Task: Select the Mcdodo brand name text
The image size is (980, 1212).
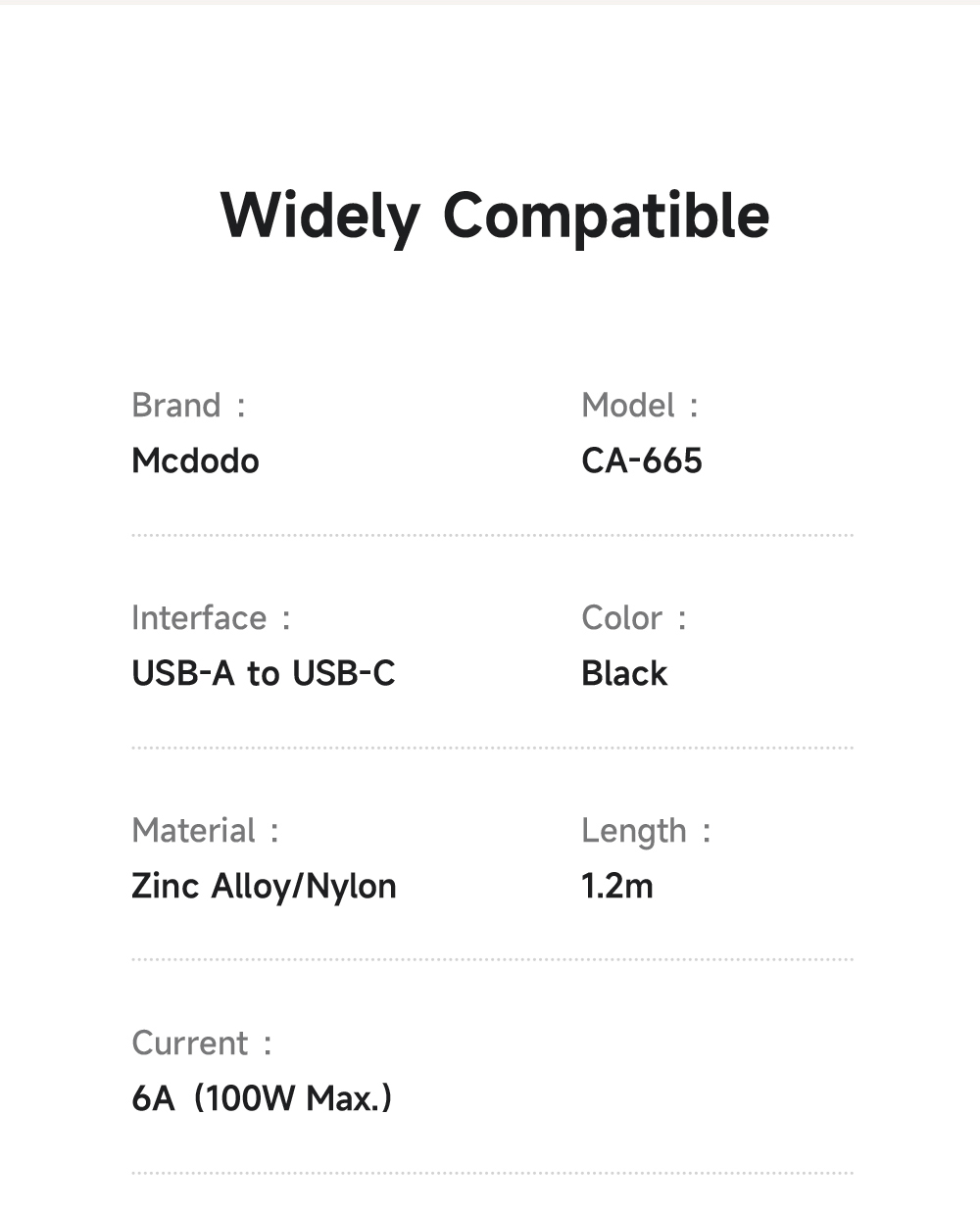Action: point(195,461)
